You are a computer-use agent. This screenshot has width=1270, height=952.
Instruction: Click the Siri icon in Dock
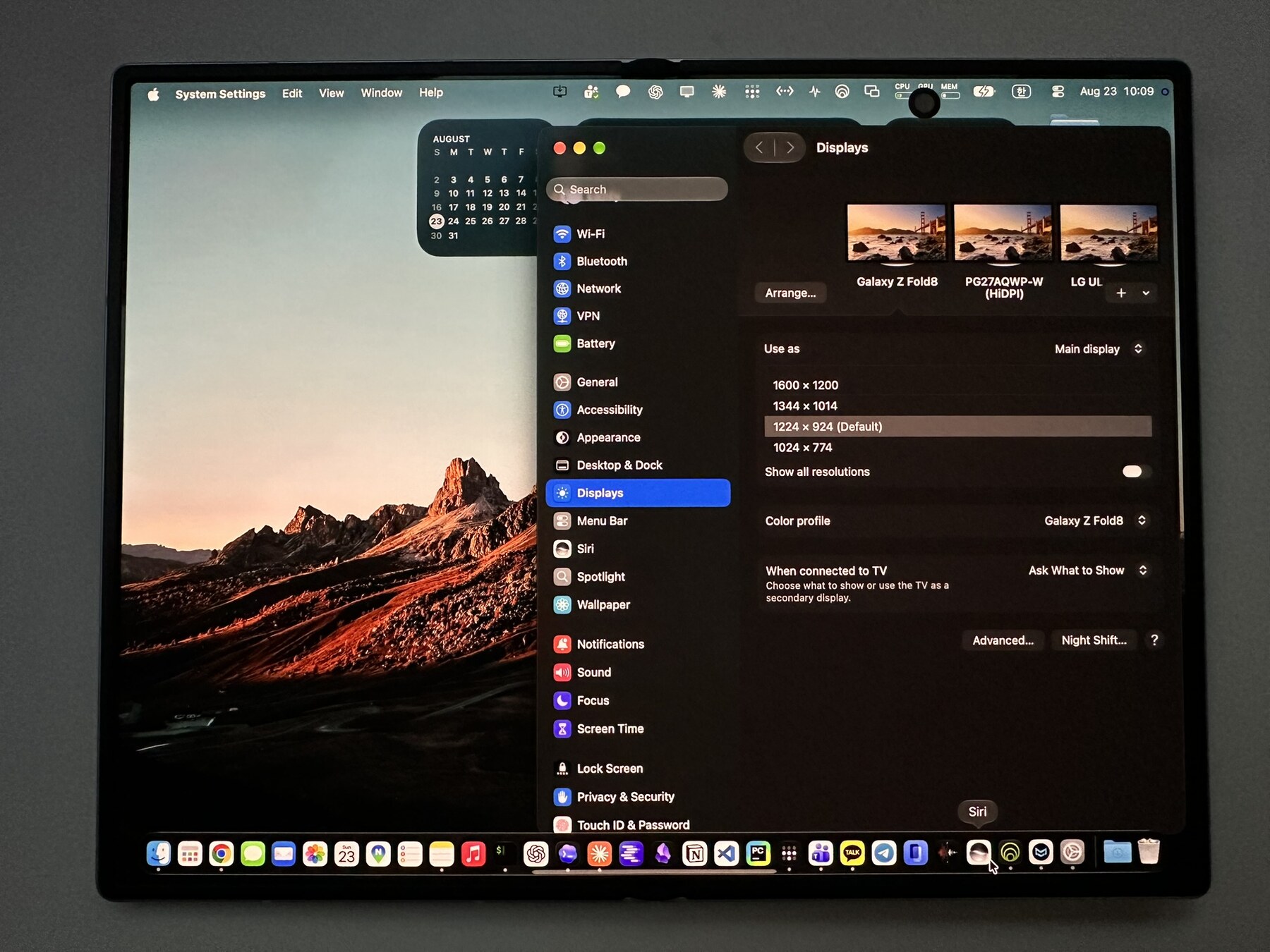pyautogui.click(x=979, y=853)
